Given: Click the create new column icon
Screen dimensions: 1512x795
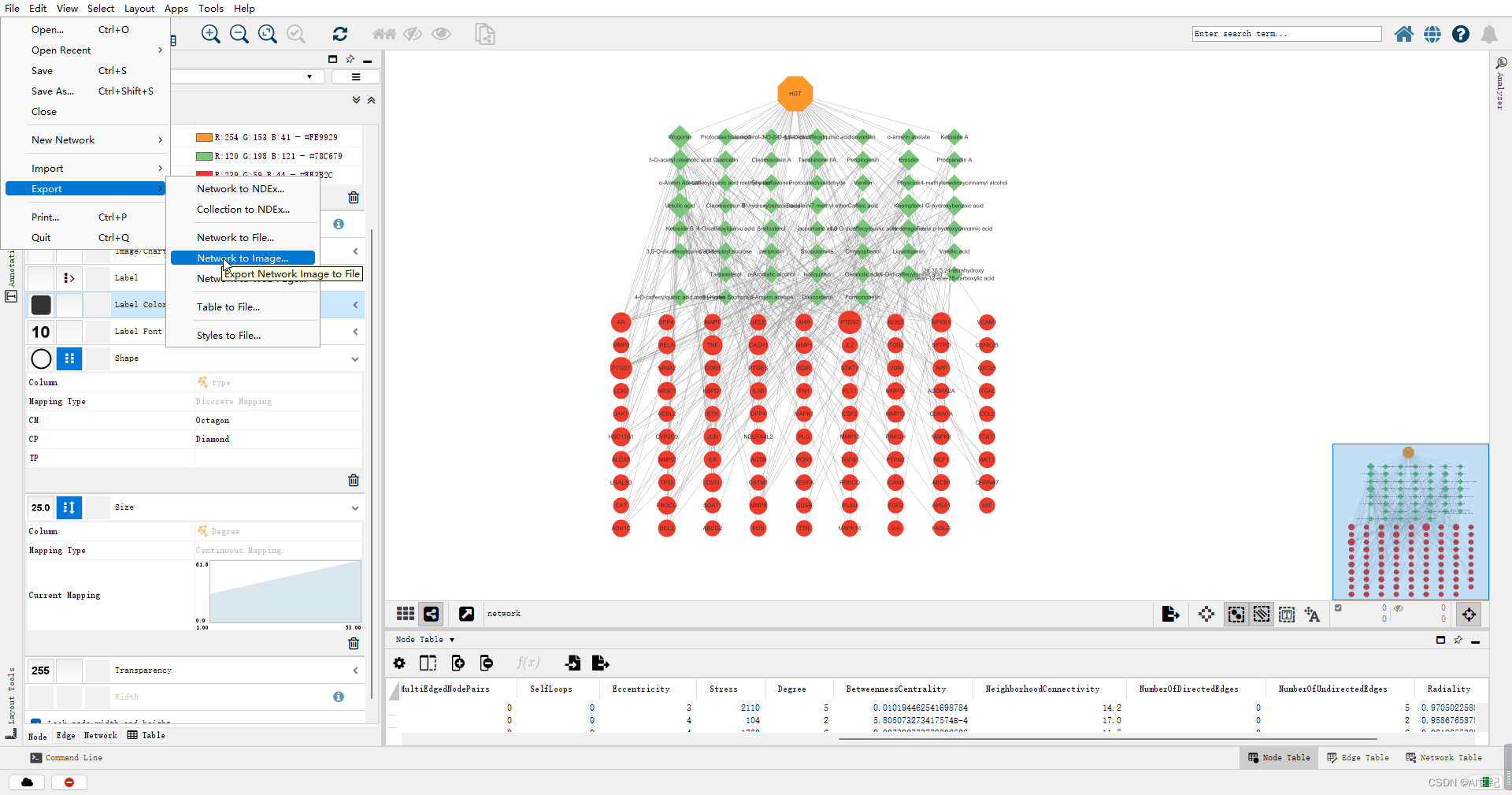Looking at the screenshot, I should click(458, 663).
